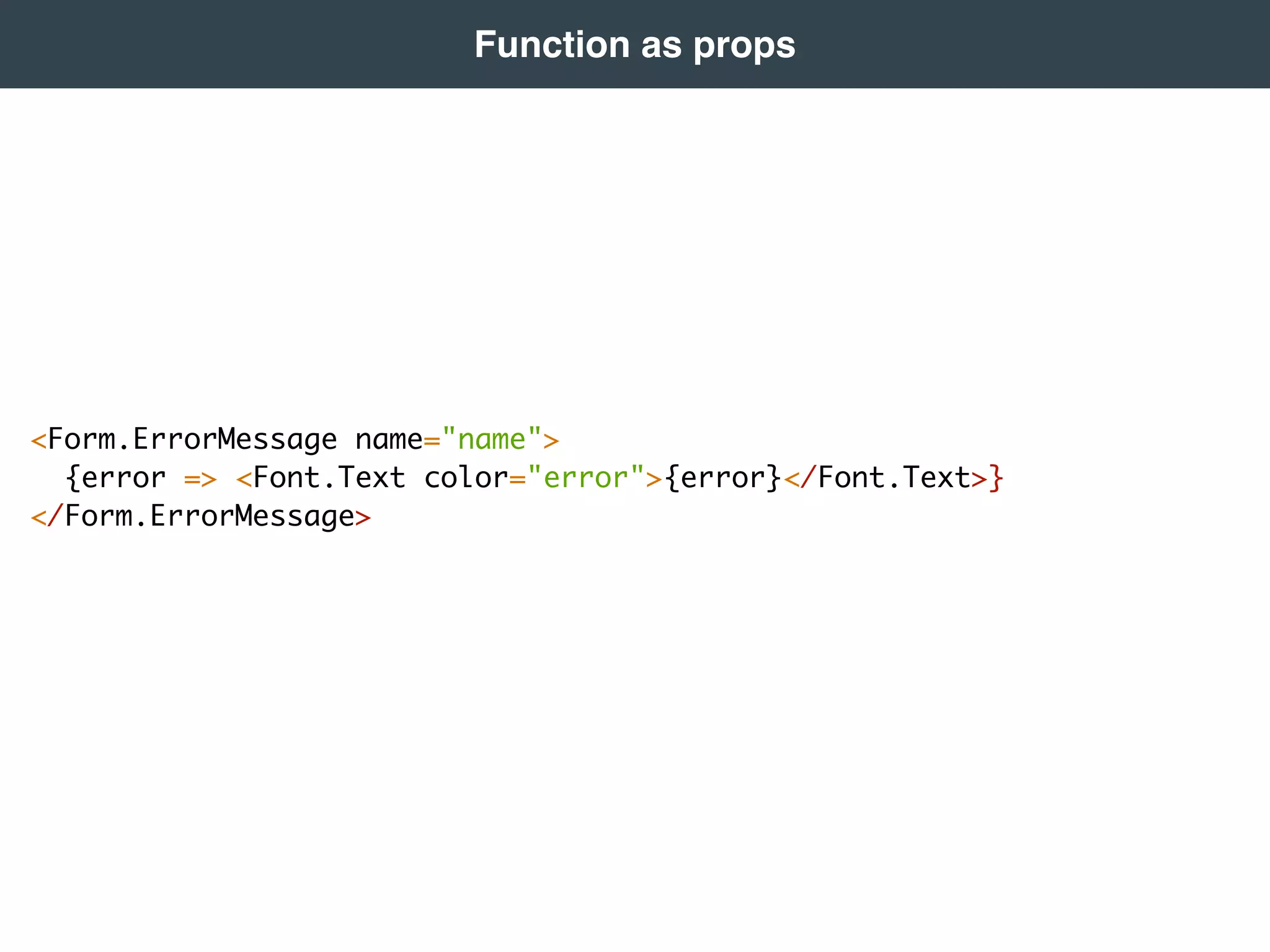Click the orange '=>' arrow operator
1270x952 pixels.
click(200, 478)
